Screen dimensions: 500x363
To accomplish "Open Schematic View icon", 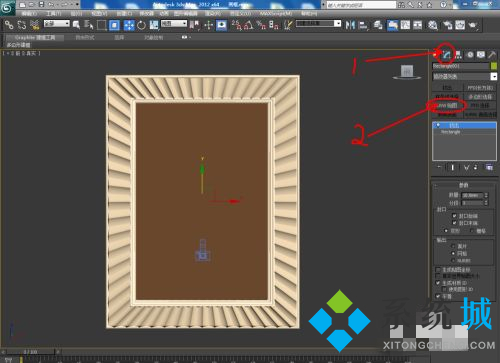I will pos(418,25).
